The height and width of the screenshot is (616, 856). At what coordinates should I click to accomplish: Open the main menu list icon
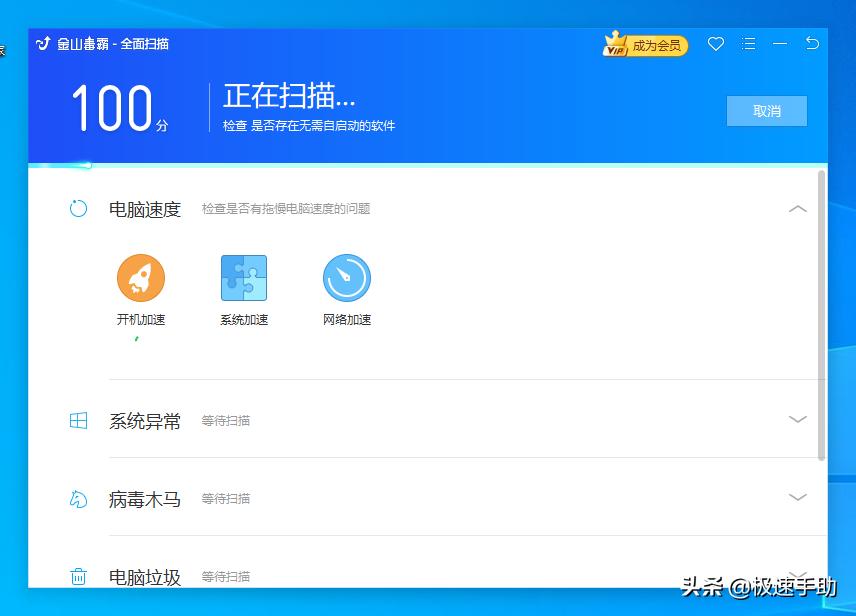(x=748, y=44)
